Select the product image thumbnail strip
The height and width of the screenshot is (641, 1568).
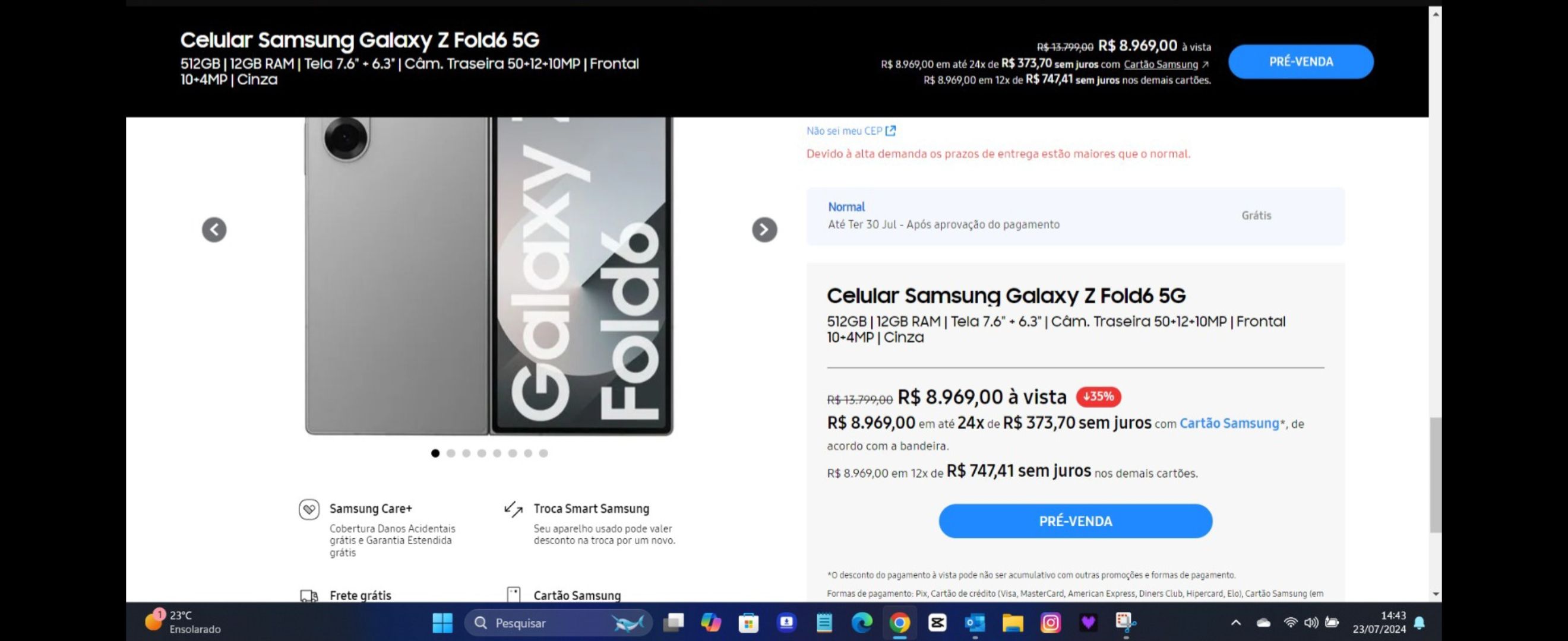point(490,453)
